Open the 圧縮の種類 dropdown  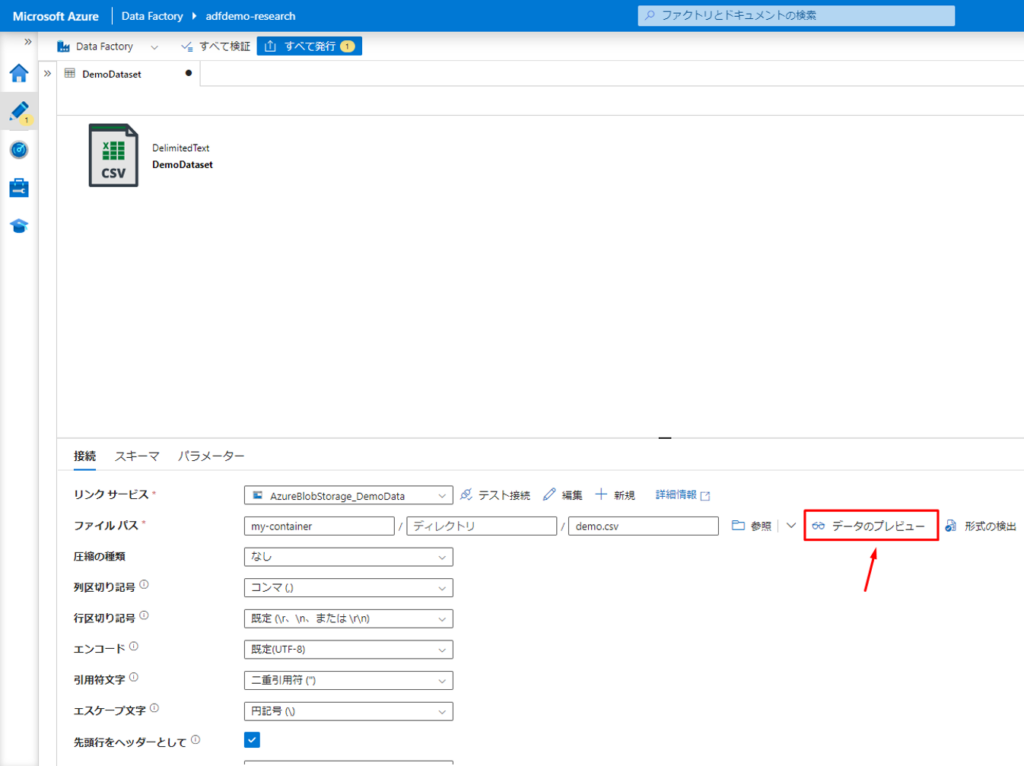coord(348,557)
